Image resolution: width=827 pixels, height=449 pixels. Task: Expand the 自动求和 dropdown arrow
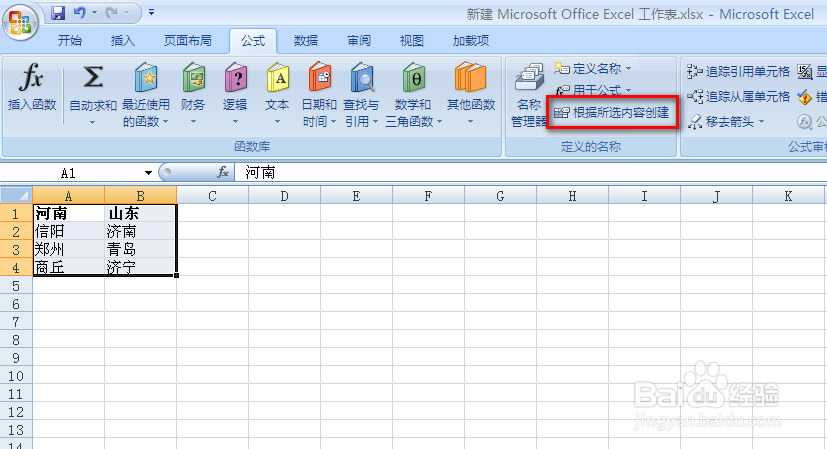(92, 122)
